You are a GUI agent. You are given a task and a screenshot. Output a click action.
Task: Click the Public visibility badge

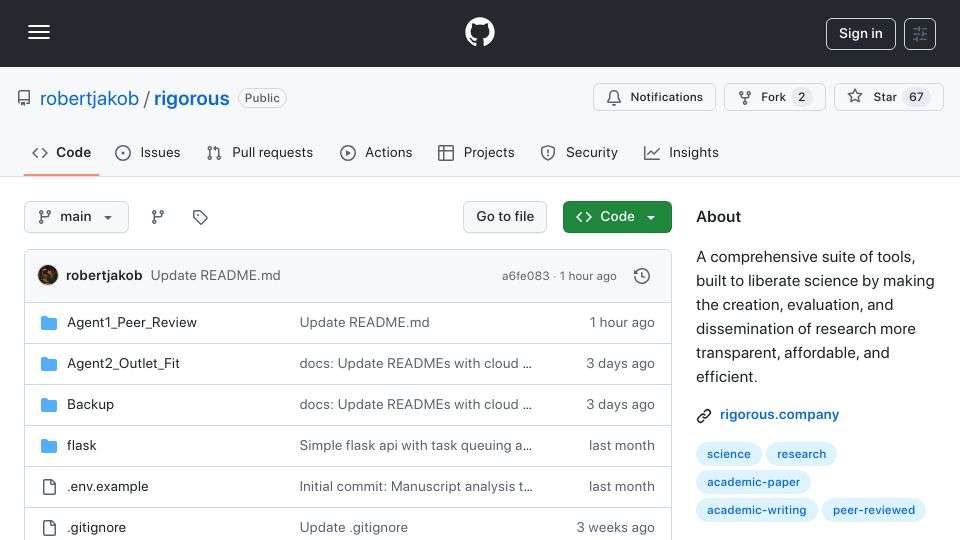tap(262, 98)
